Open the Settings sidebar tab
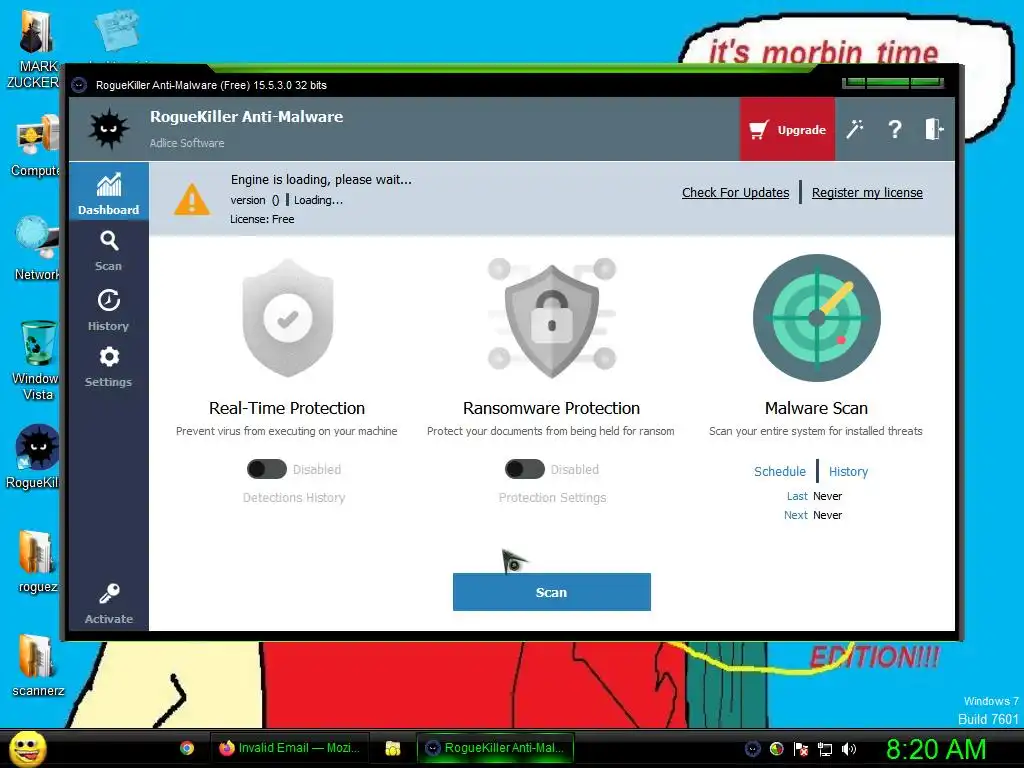The image size is (1024, 768). pos(108,367)
